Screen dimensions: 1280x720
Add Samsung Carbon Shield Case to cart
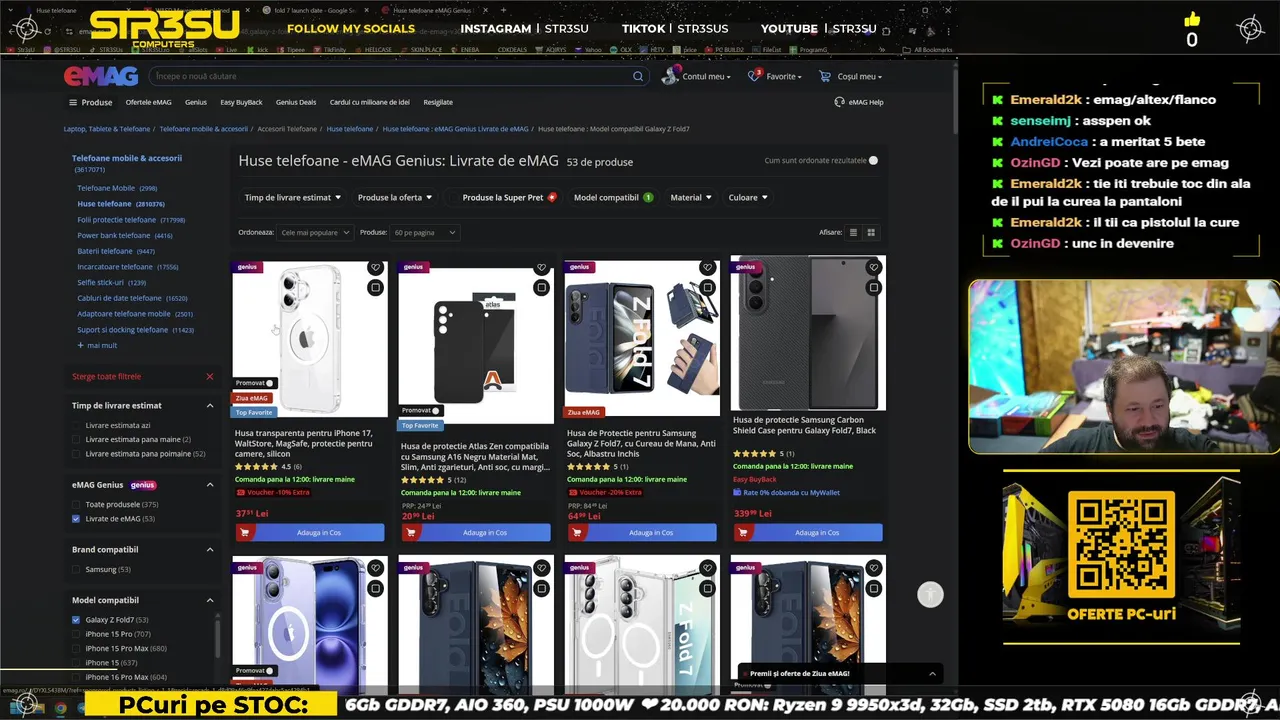pos(808,533)
